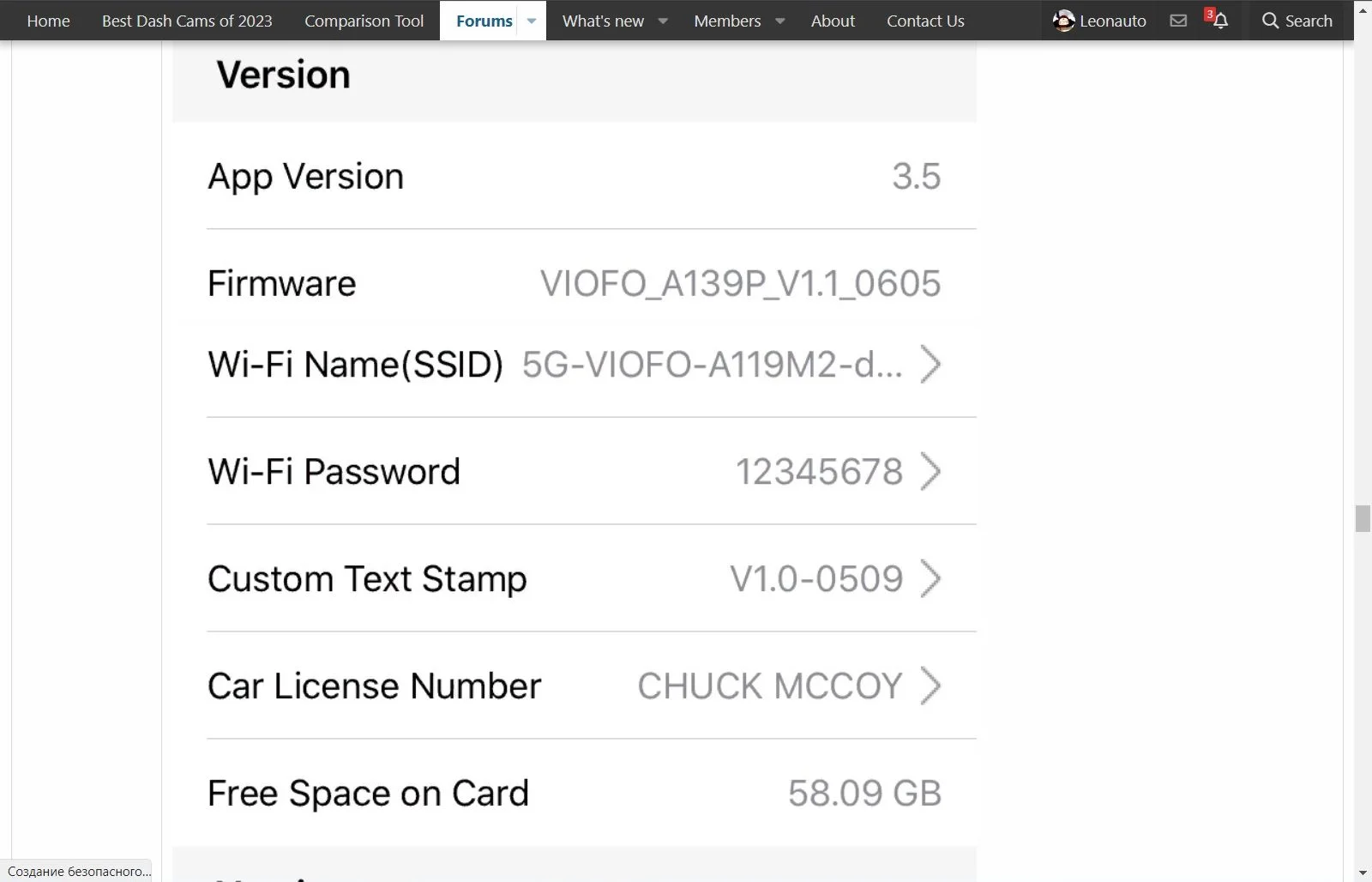This screenshot has height=882, width=1372.
Task: Click the firmware value VIOFO_A139P_V1.1_0605
Action: click(740, 283)
